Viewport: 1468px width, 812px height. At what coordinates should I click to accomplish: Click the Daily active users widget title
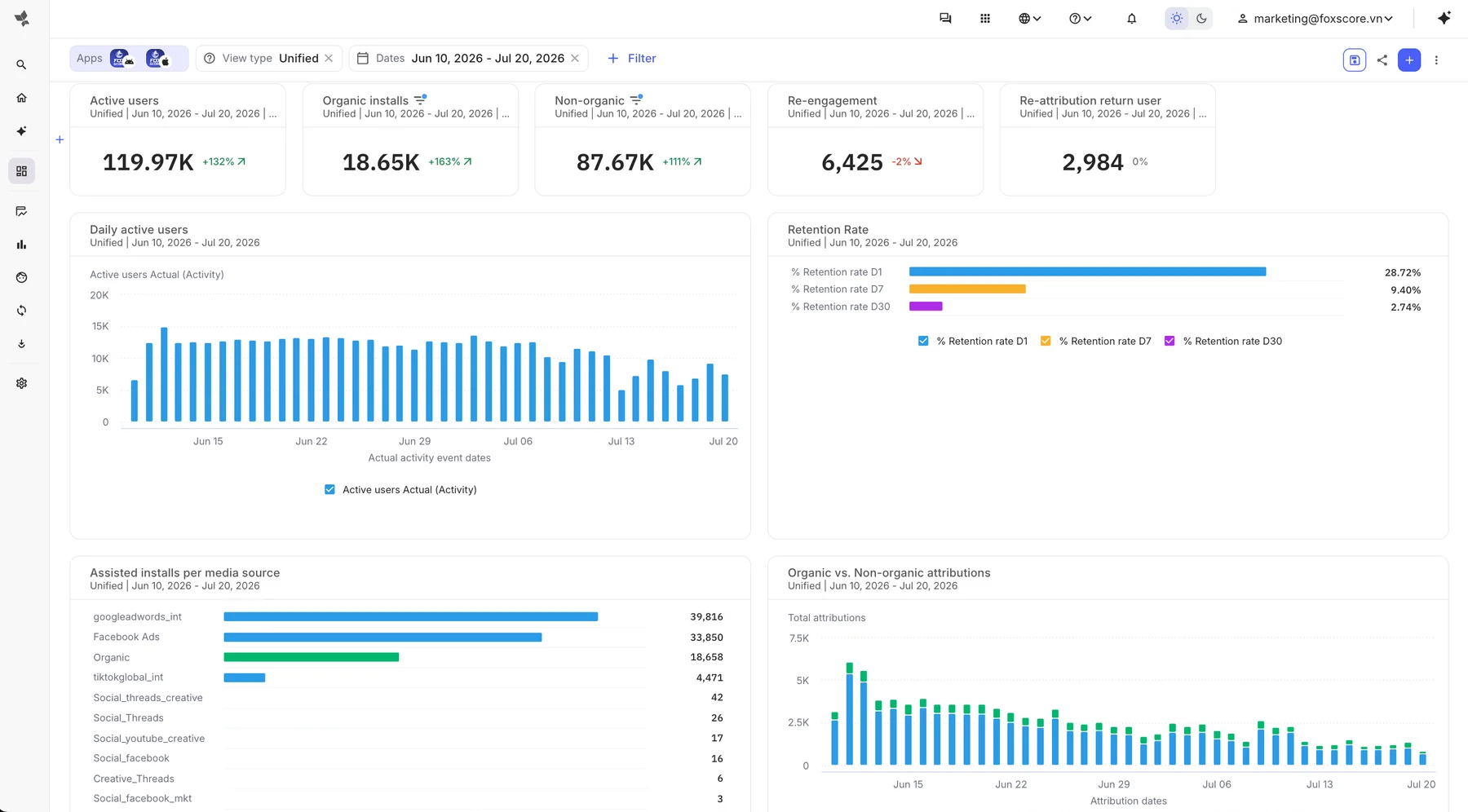(x=139, y=229)
